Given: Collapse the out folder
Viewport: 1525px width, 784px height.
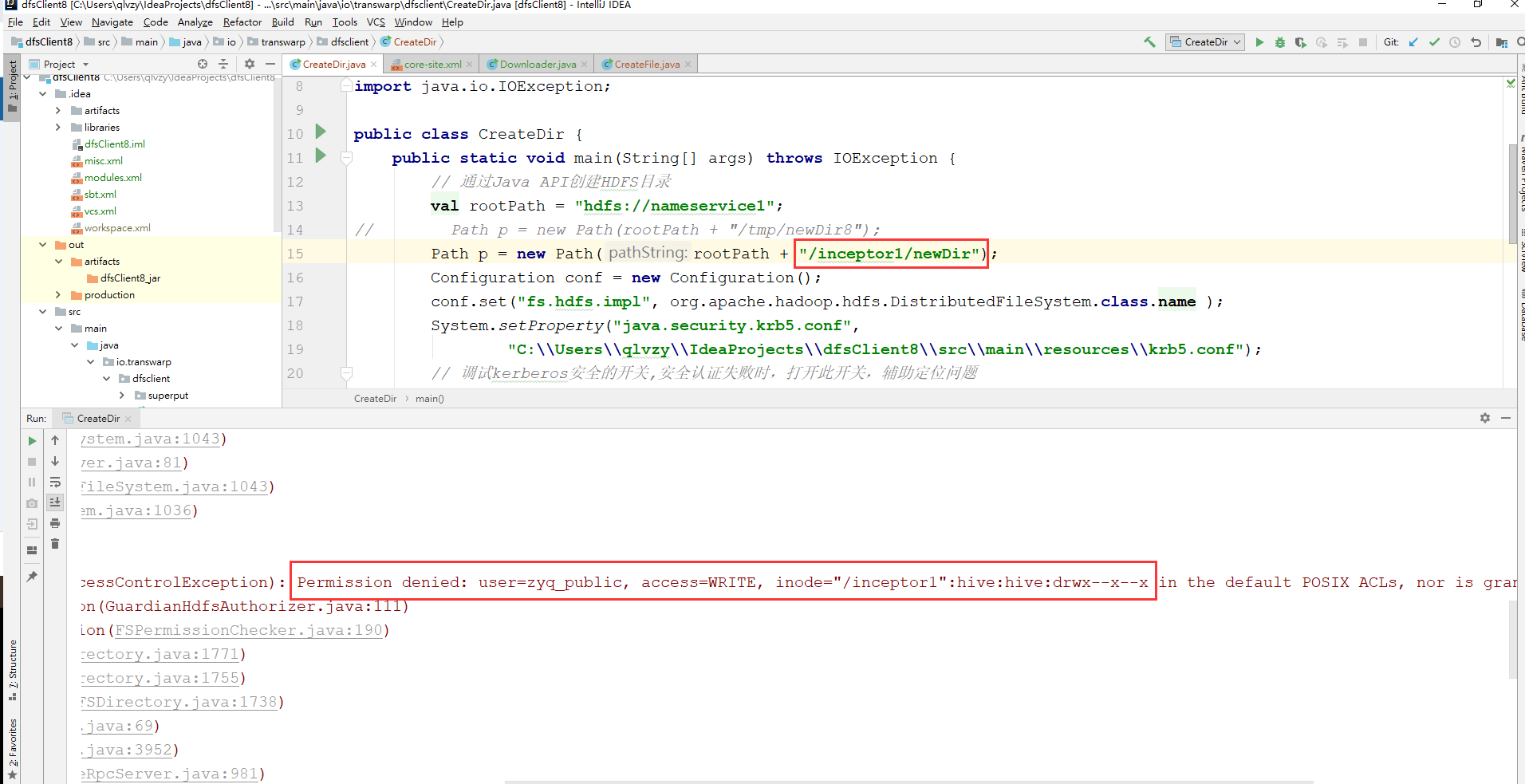Looking at the screenshot, I should click(42, 245).
